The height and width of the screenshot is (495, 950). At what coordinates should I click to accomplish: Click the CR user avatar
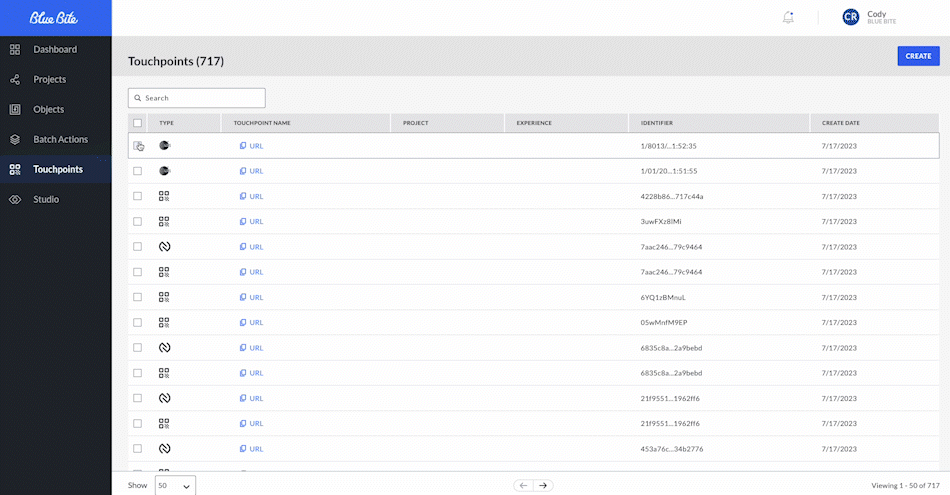(x=851, y=18)
